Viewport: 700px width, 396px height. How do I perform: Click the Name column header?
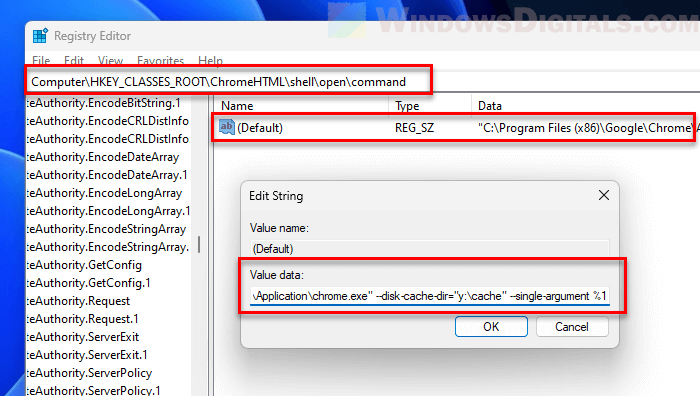(x=237, y=106)
